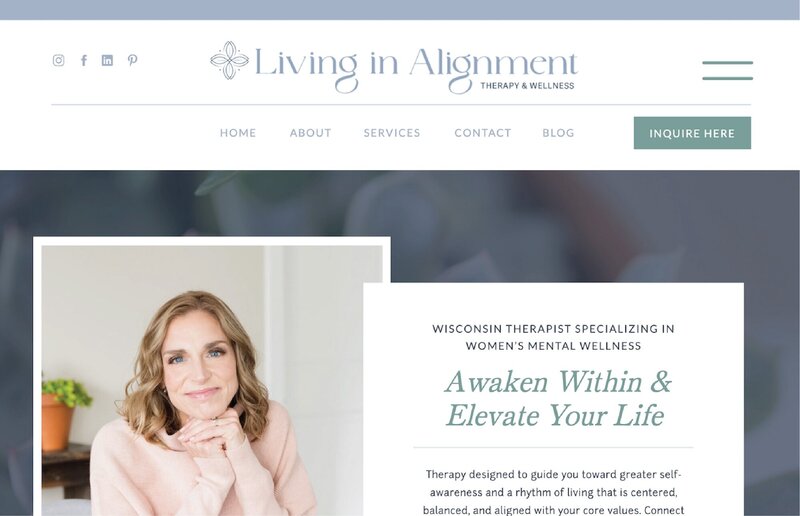Open the Instagram social icon

pyautogui.click(x=59, y=60)
